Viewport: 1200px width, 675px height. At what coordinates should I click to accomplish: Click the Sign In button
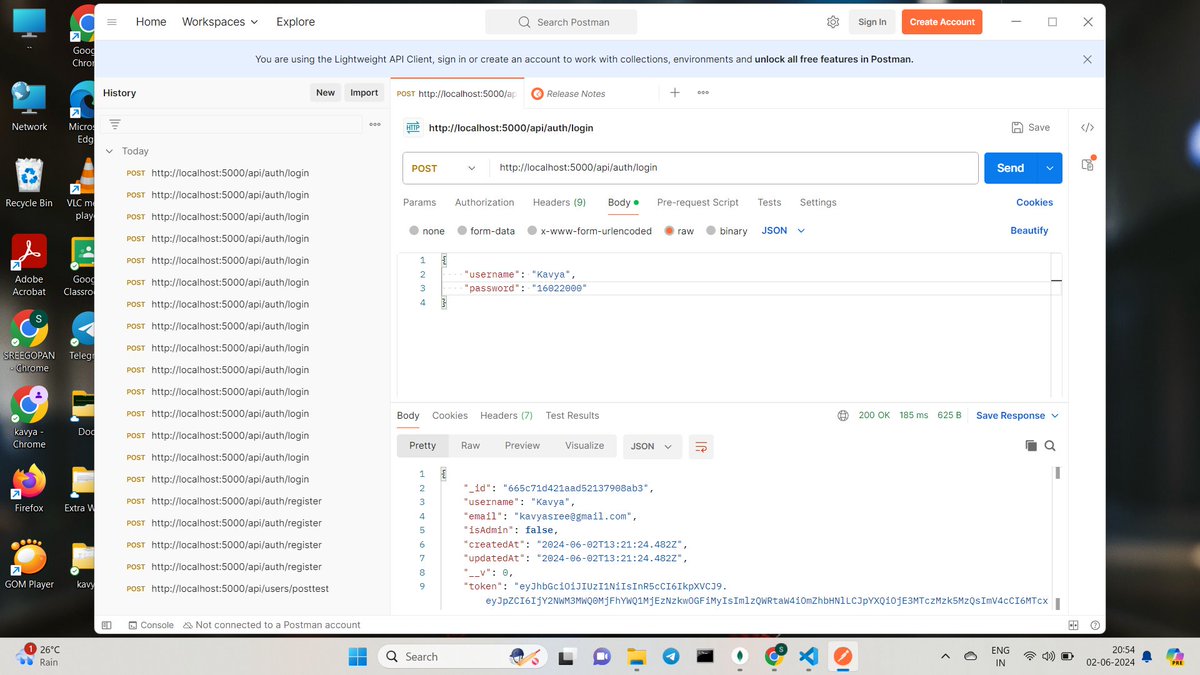[x=872, y=22]
